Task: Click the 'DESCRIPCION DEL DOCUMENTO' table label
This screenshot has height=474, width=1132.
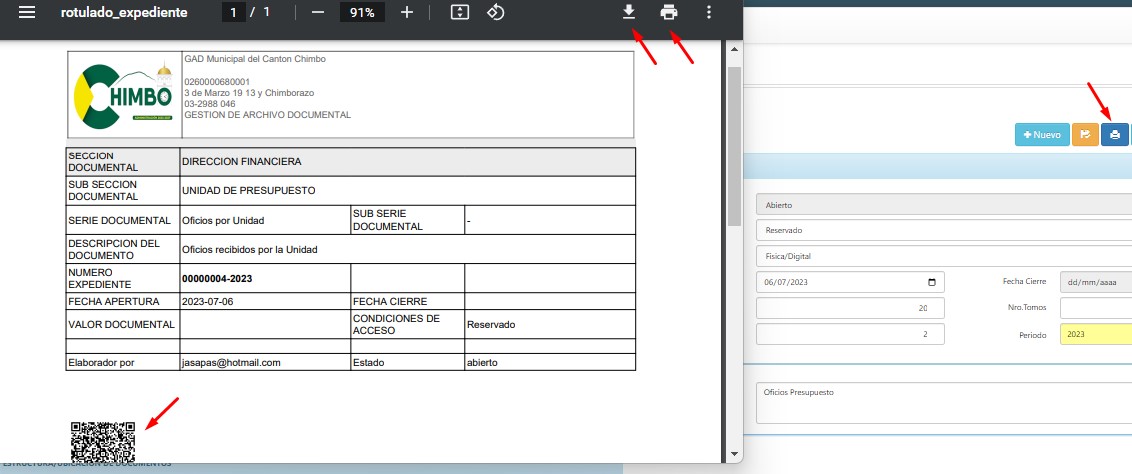Action: click(114, 250)
